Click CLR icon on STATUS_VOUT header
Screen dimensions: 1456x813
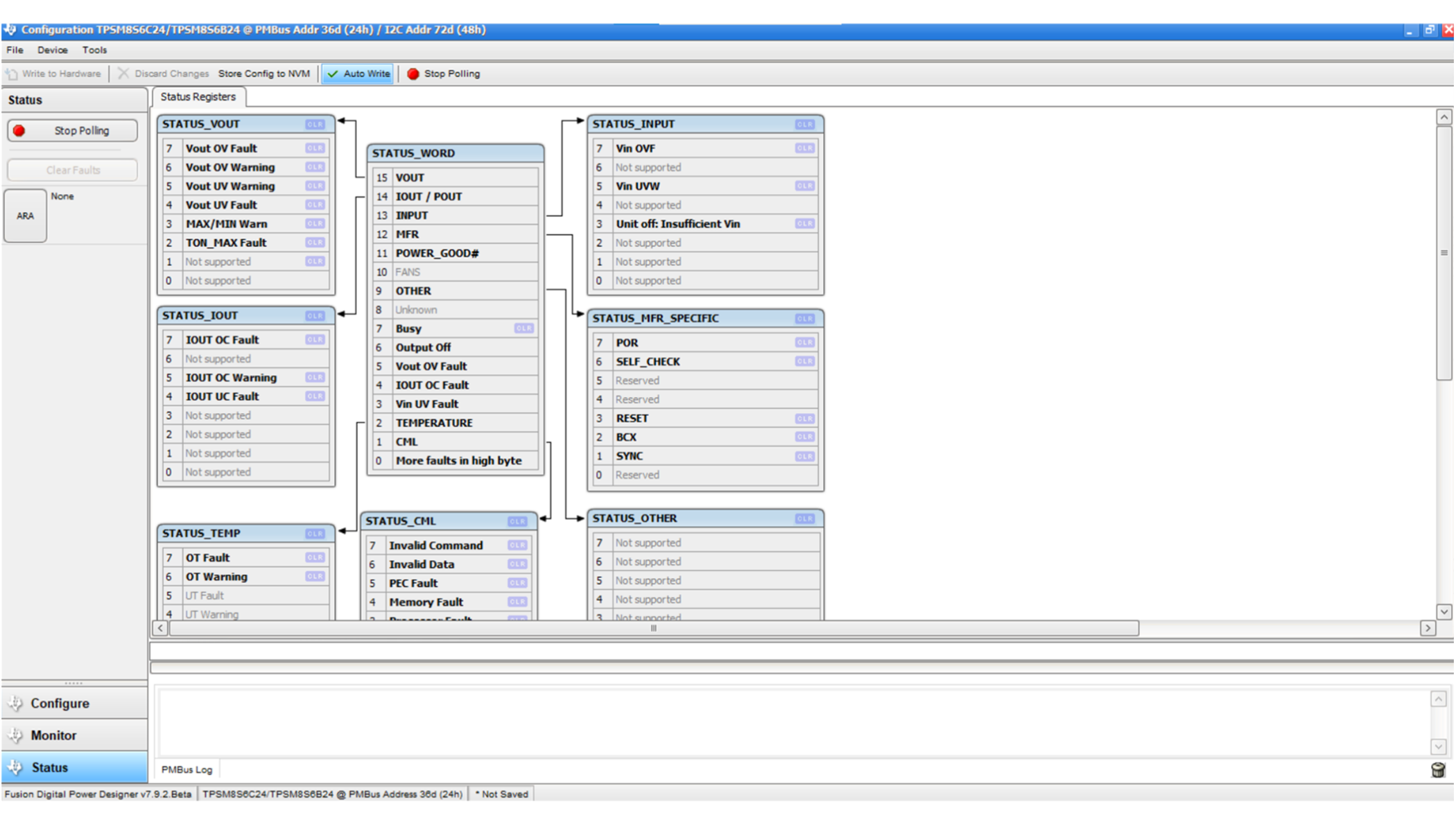coord(315,125)
